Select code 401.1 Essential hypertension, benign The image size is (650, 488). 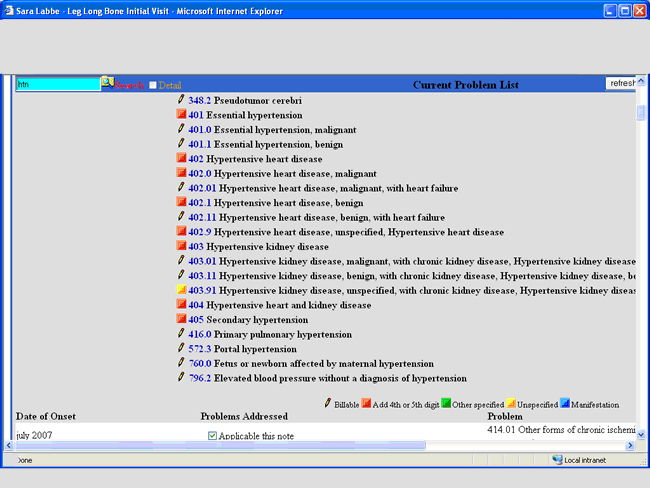pos(200,144)
